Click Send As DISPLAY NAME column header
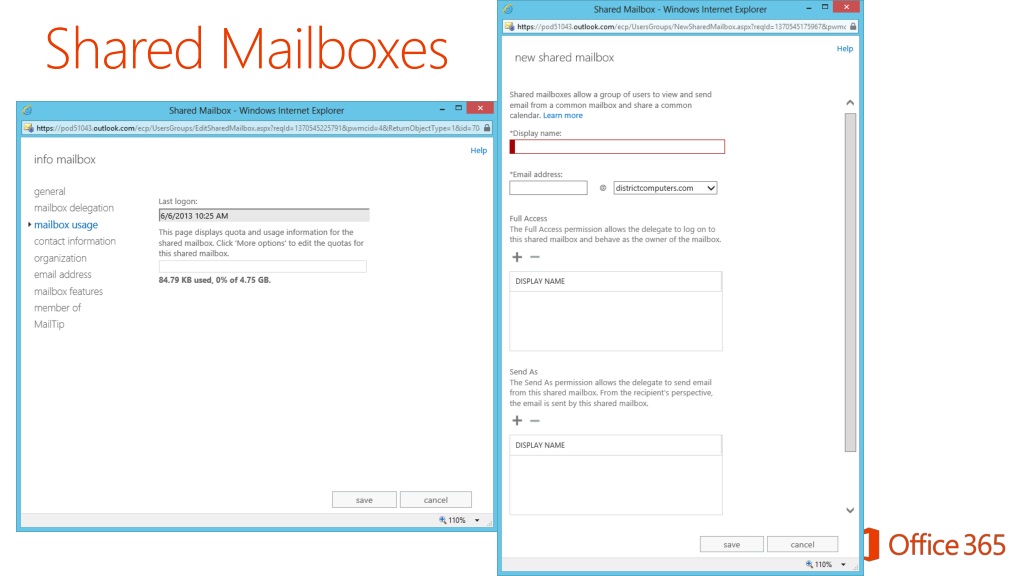 616,445
